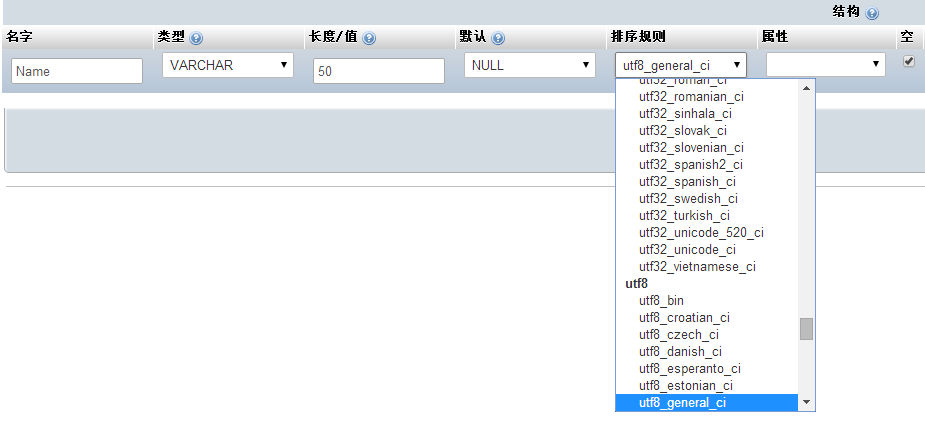The height and width of the screenshot is (421, 925).
Task: Open the VARCHAR type dropdown
Action: coord(228,65)
